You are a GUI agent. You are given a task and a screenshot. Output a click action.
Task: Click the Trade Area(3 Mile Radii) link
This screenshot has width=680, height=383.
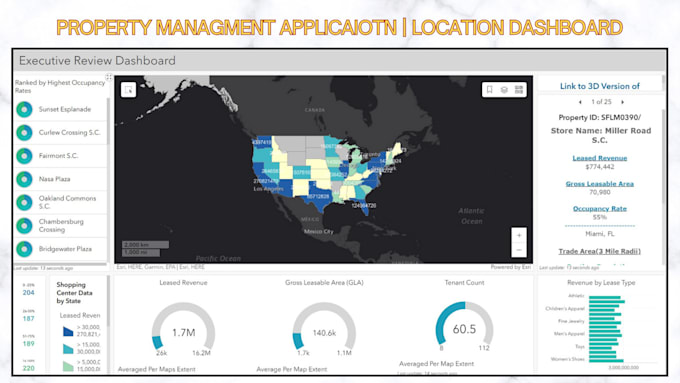pyautogui.click(x=599, y=251)
